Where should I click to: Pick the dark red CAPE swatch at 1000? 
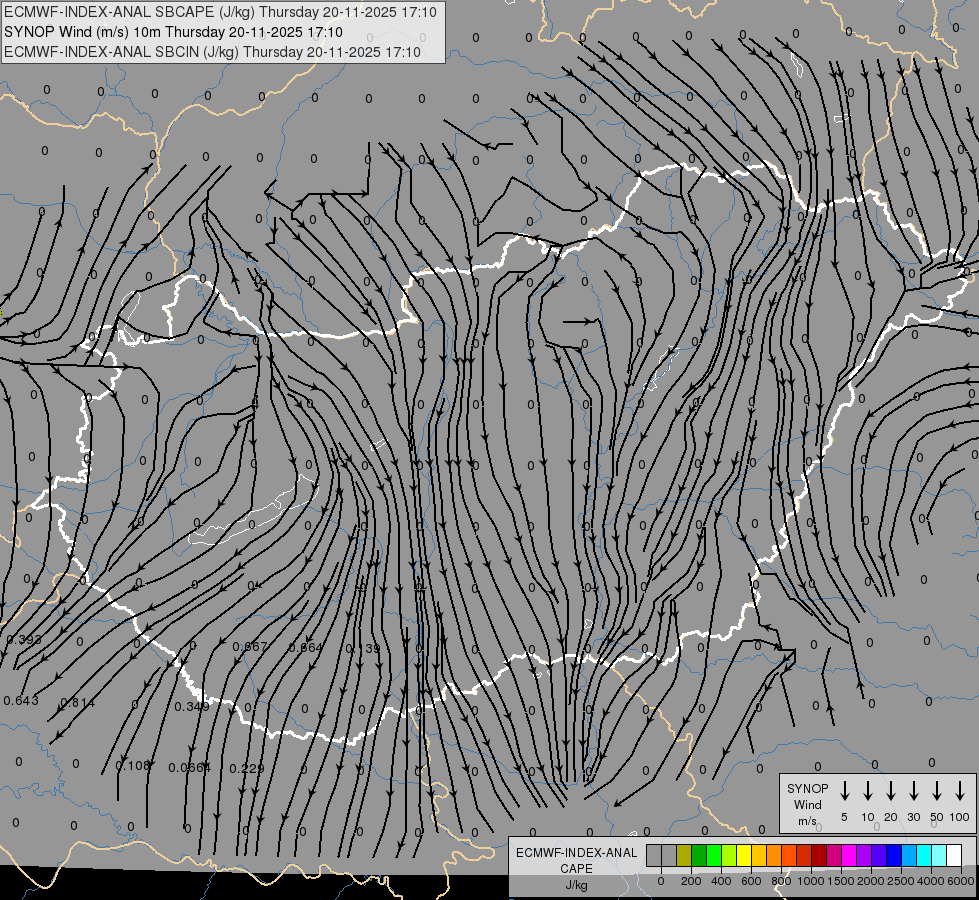point(819,855)
